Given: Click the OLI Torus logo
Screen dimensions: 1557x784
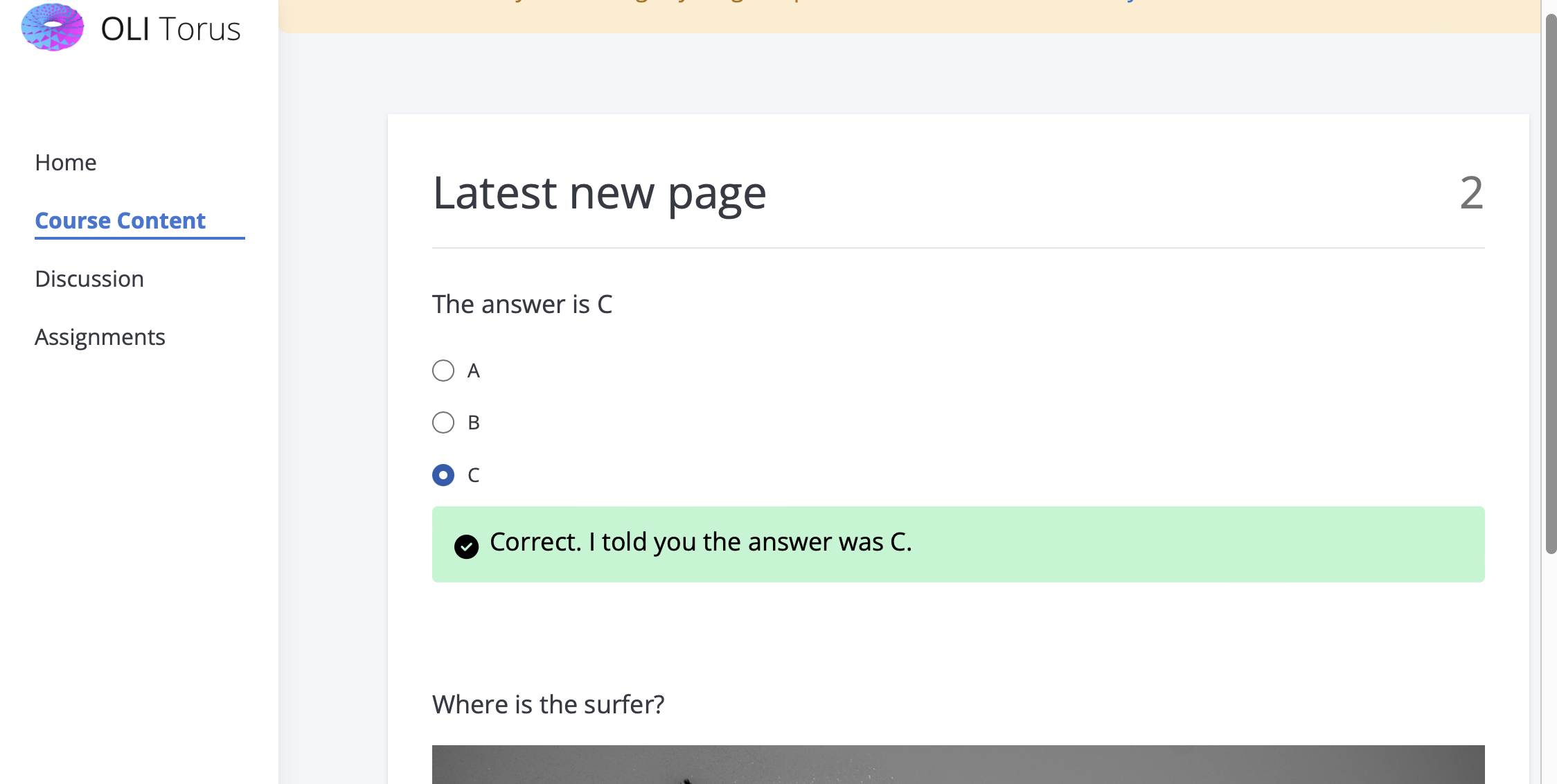Looking at the screenshot, I should (x=52, y=28).
